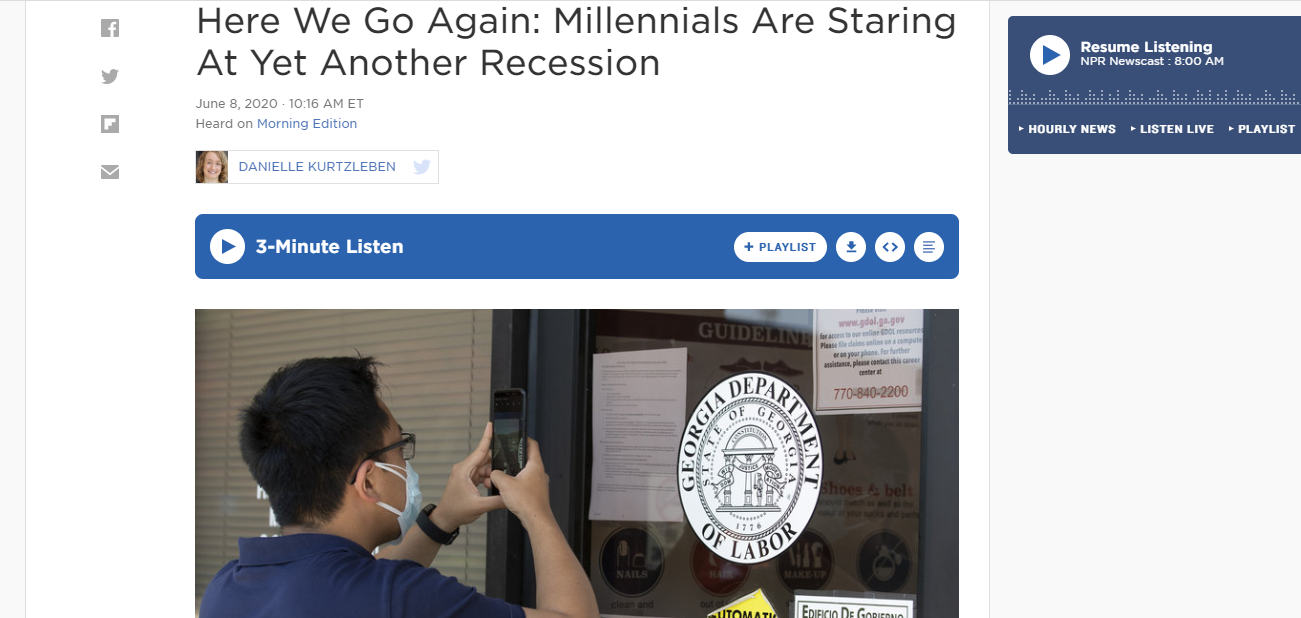Email this article with envelope icon

tap(110, 172)
